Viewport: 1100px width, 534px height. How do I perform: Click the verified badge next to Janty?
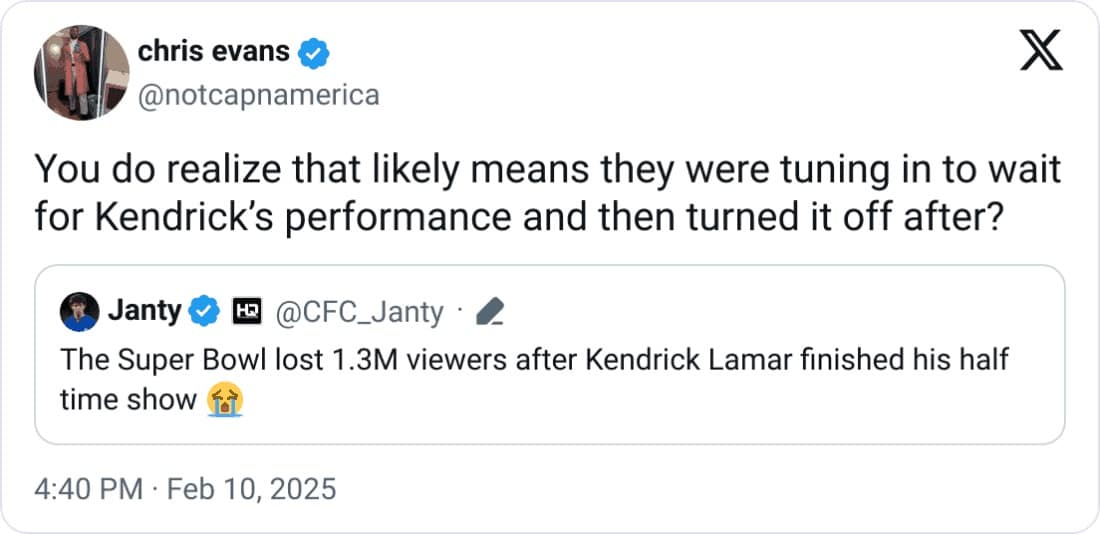pyautogui.click(x=205, y=312)
